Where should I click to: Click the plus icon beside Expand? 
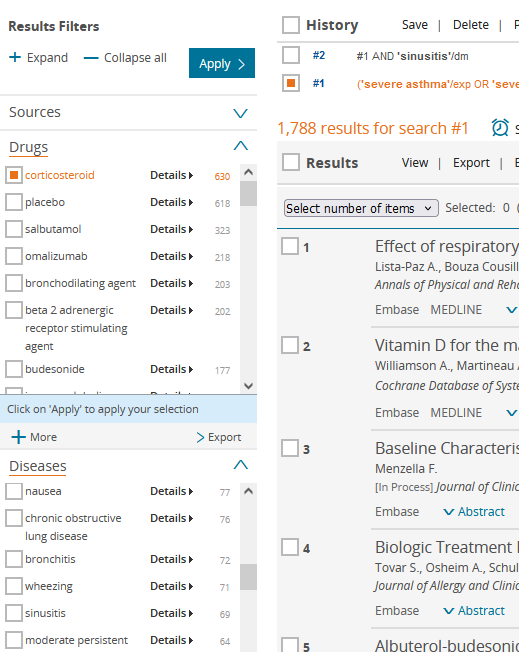pyautogui.click(x=15, y=57)
